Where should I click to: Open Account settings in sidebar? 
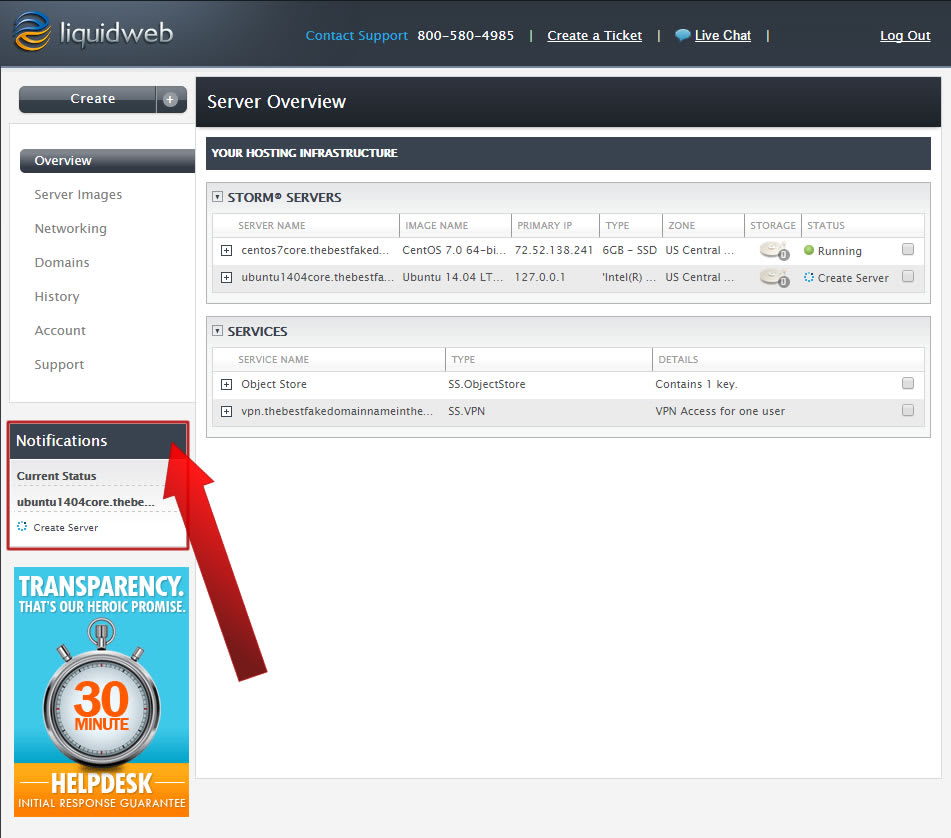(x=60, y=330)
